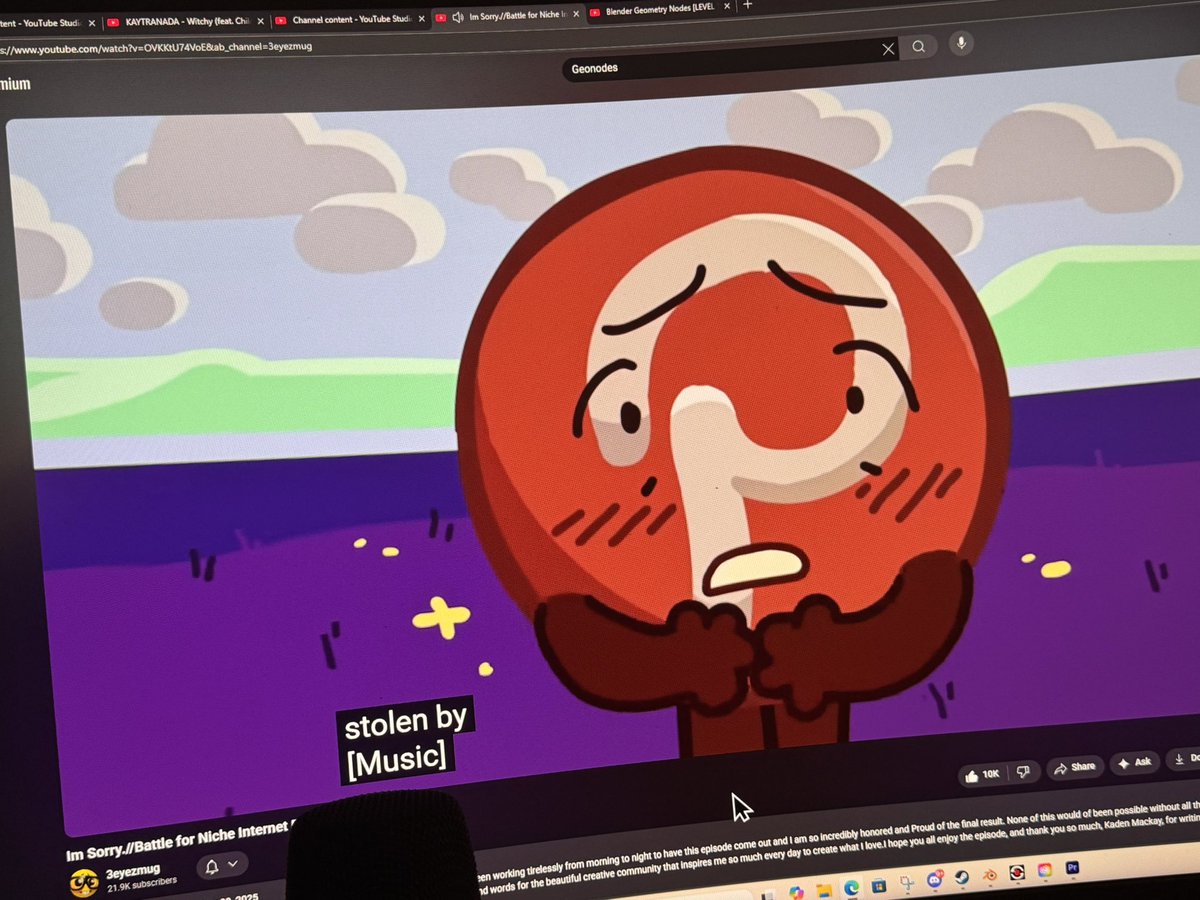Open Snipping Tool from taskbar
Screen dimensions: 1200x900
coord(906,883)
